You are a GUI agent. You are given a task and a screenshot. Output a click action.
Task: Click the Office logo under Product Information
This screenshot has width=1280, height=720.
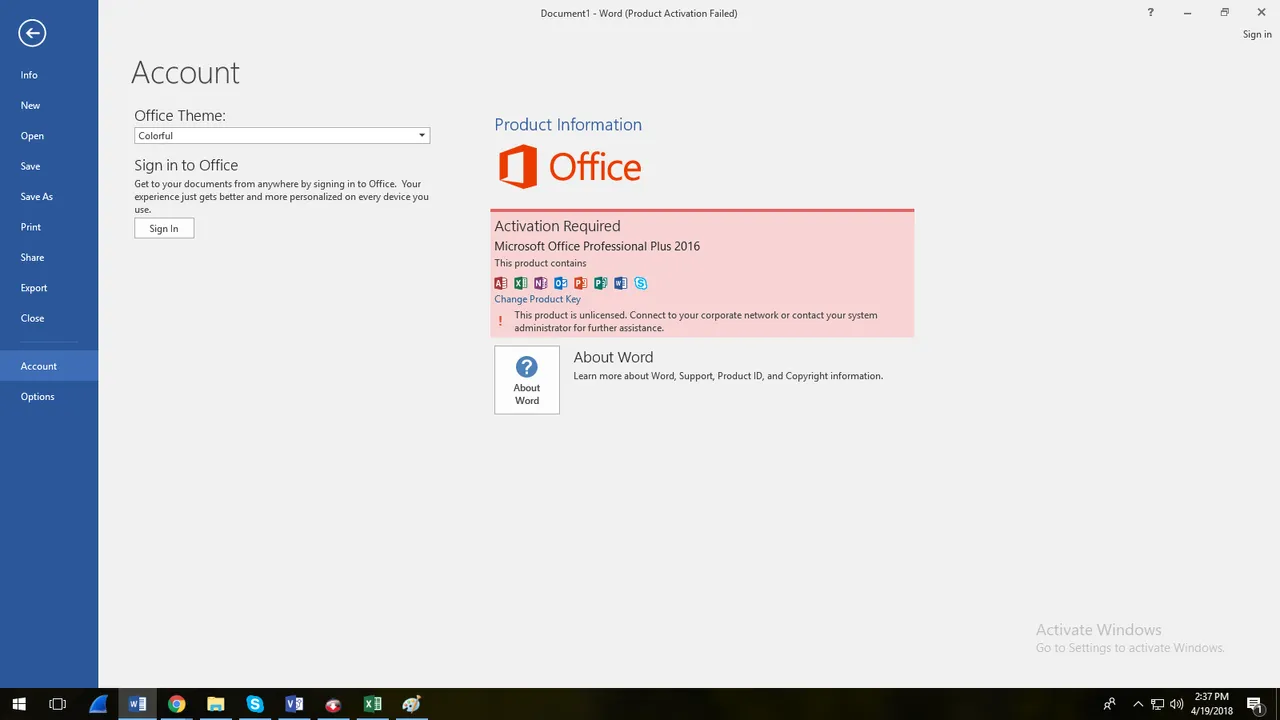(x=570, y=167)
